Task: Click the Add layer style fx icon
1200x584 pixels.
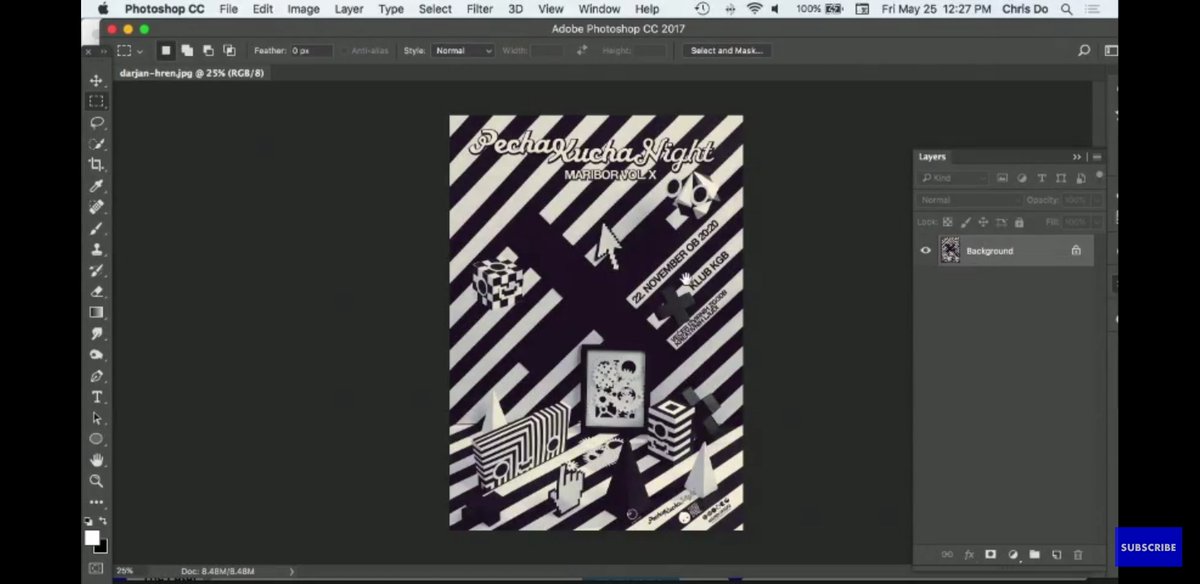Action: 969,554
